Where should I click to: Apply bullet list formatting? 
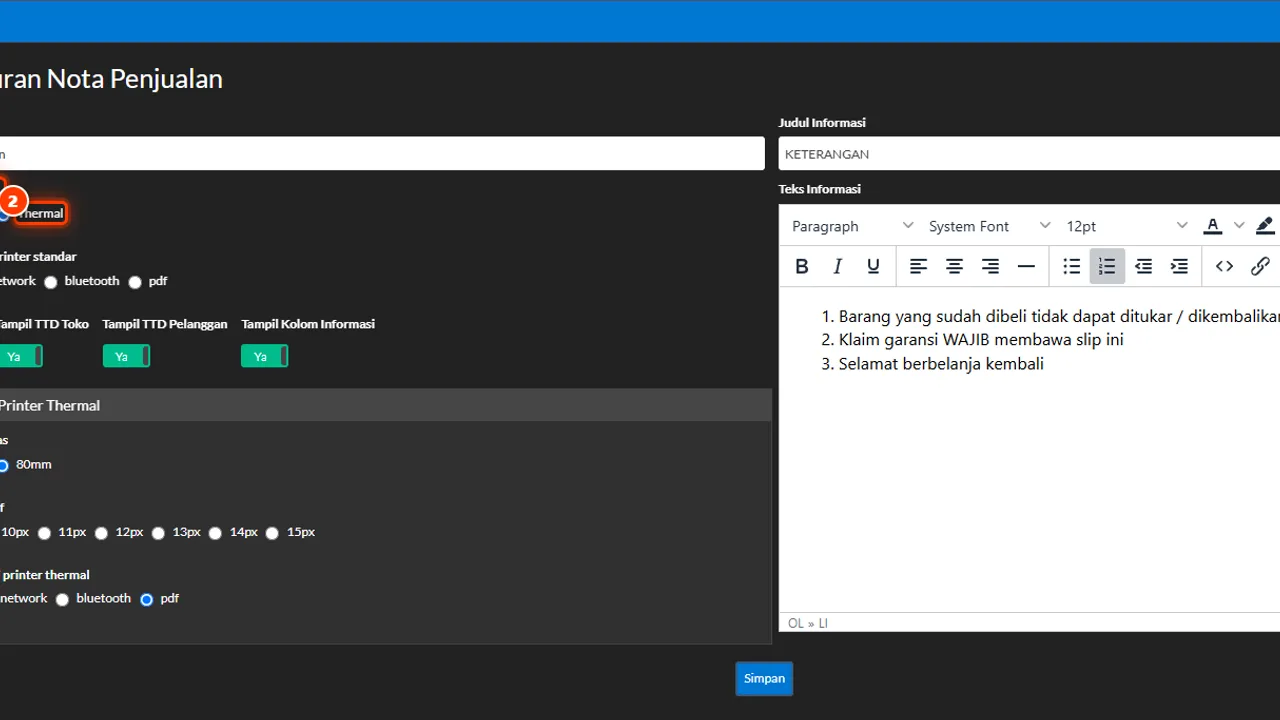[1071, 266]
